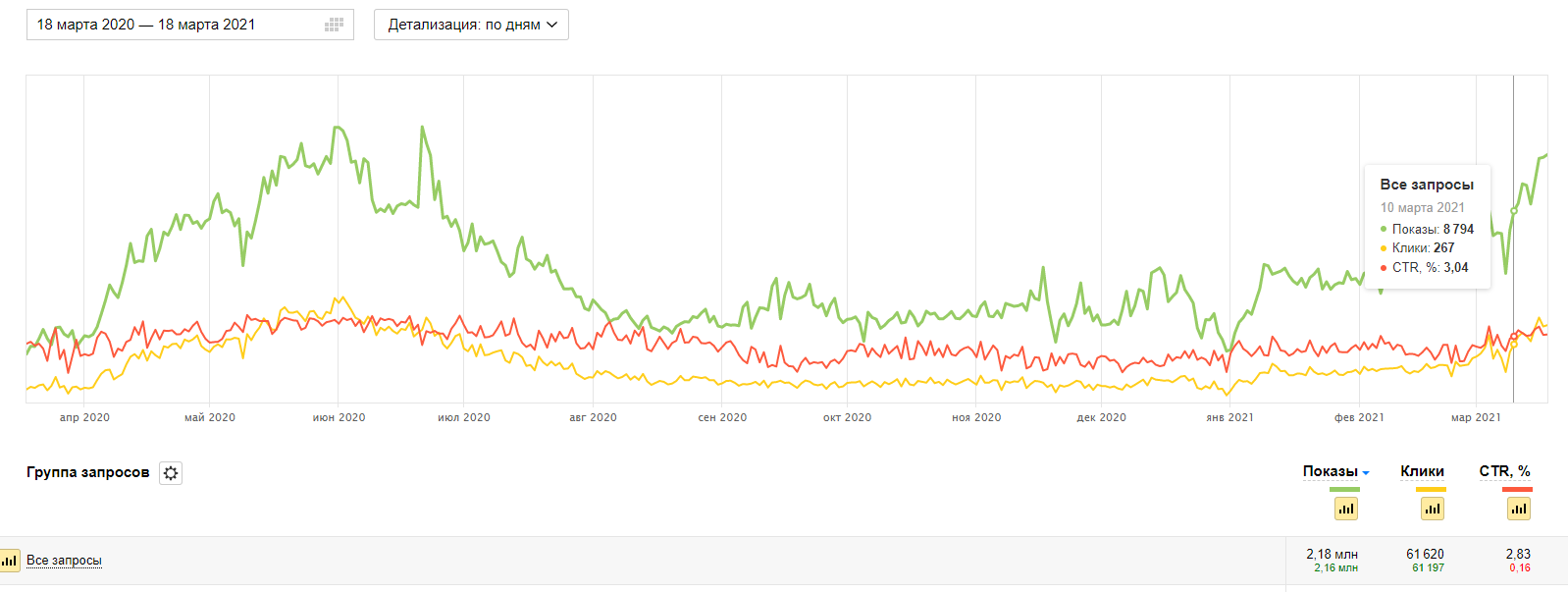Click the date range 18 марта 2020 — 18 марта 2021
Screen dimensions: 1568x592
click(x=146, y=25)
